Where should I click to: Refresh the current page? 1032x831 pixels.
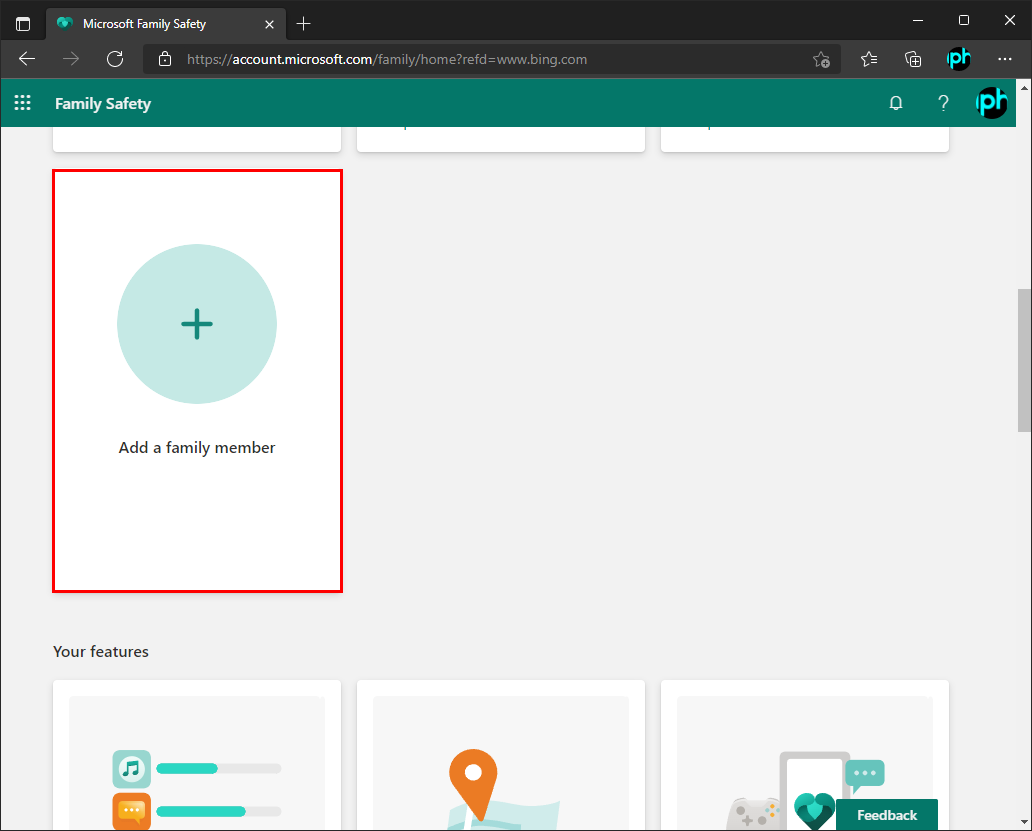point(115,59)
